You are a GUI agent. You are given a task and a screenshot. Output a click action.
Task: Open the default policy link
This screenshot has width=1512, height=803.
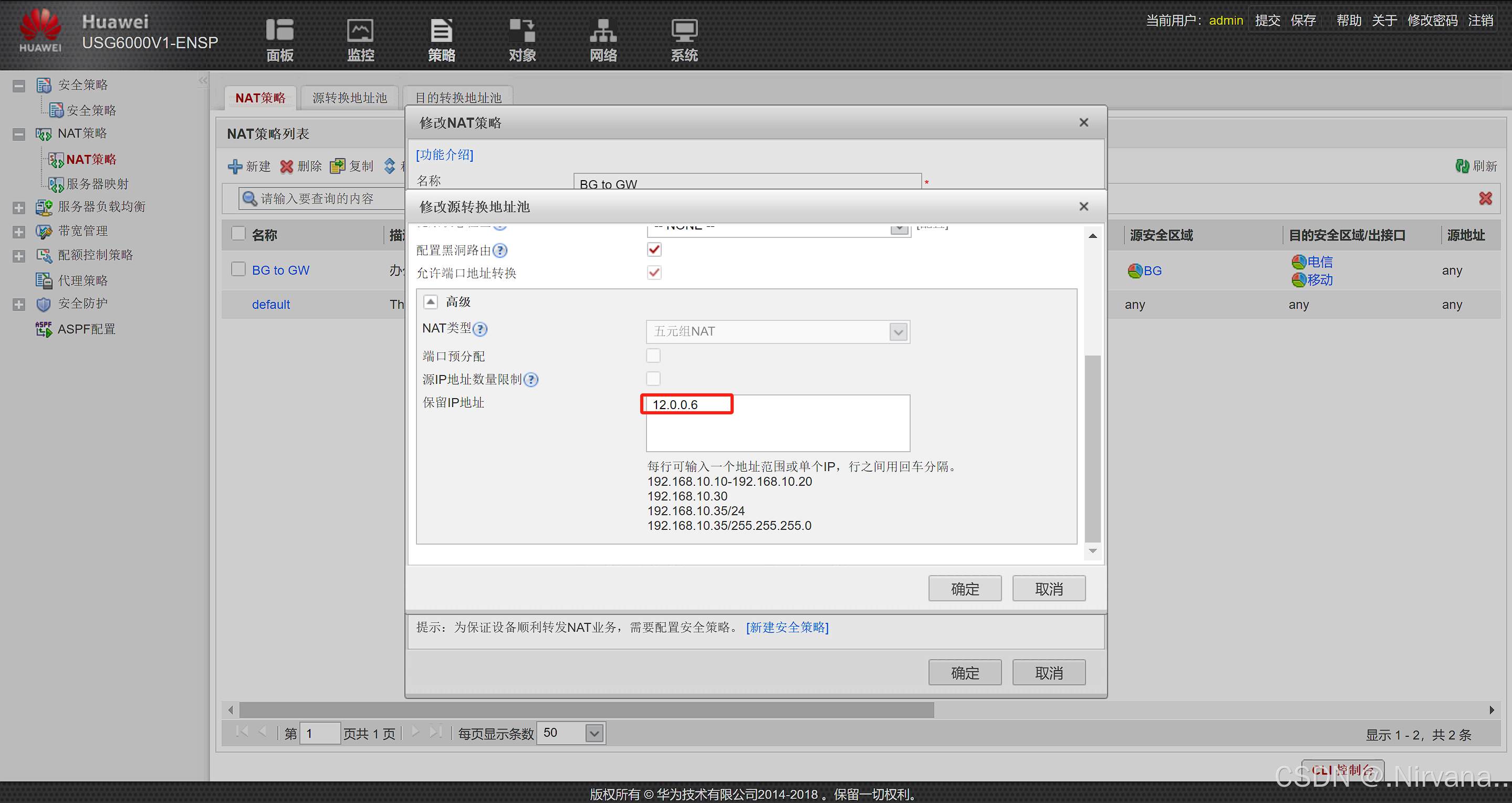tap(270, 305)
